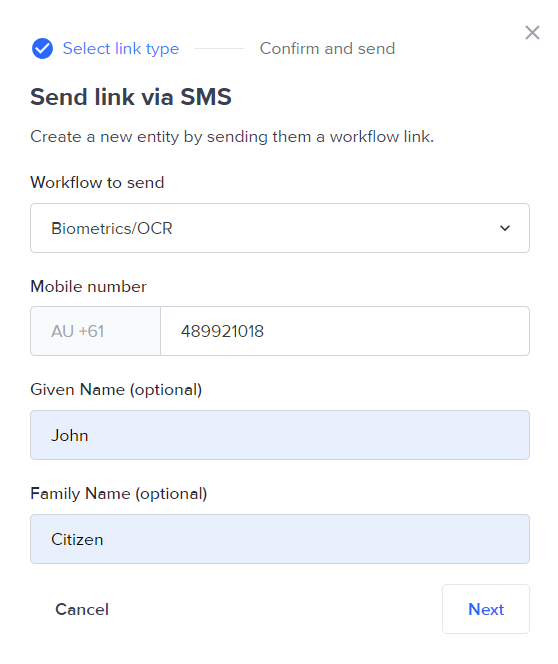The image size is (558, 664).
Task: Click the Workflow to send label
Action: coord(97,183)
